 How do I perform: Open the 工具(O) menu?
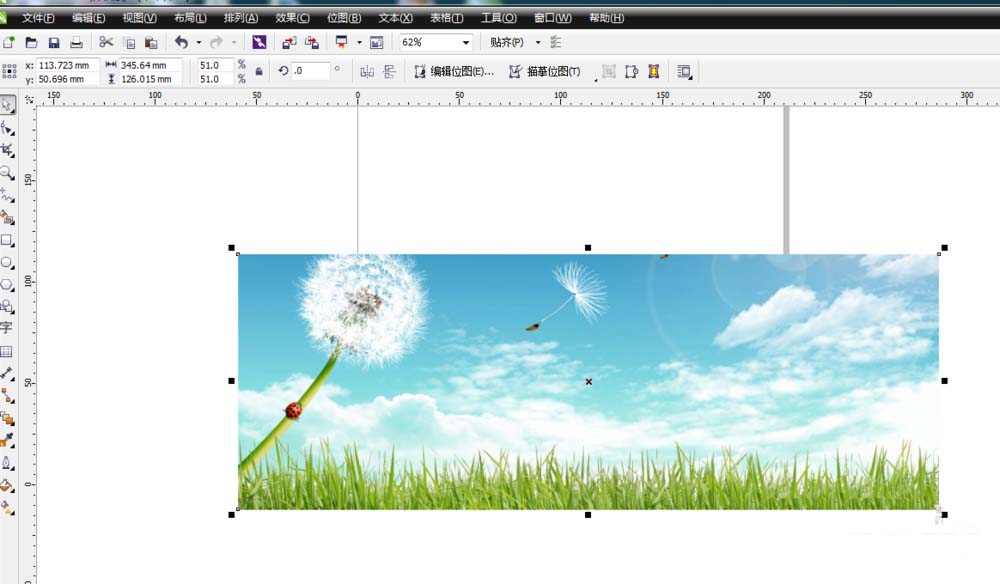pos(499,18)
